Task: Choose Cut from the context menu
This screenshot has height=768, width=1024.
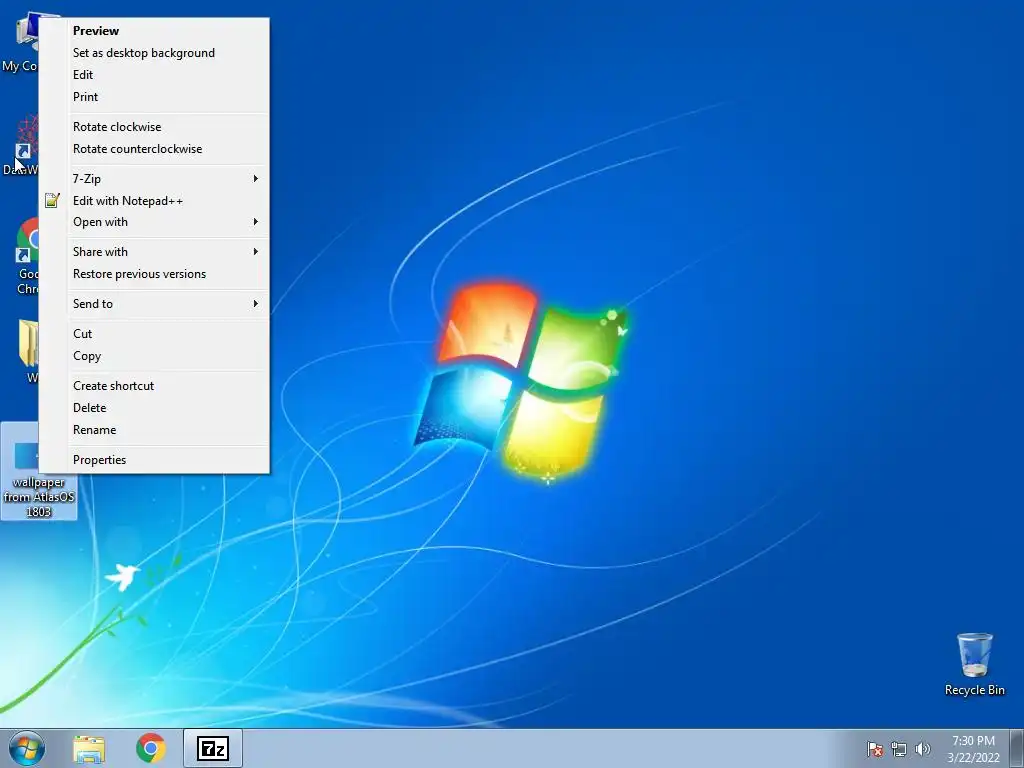Action: coord(154,334)
